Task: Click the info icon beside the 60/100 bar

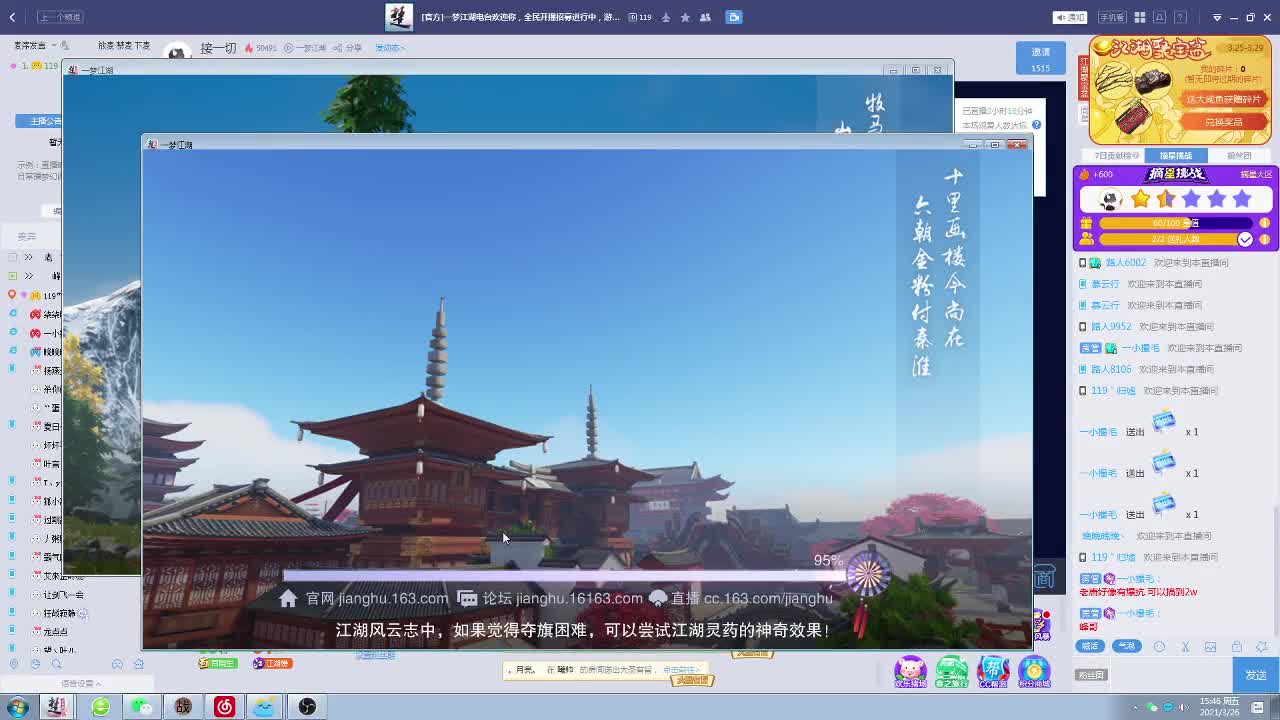Action: 1264,223
